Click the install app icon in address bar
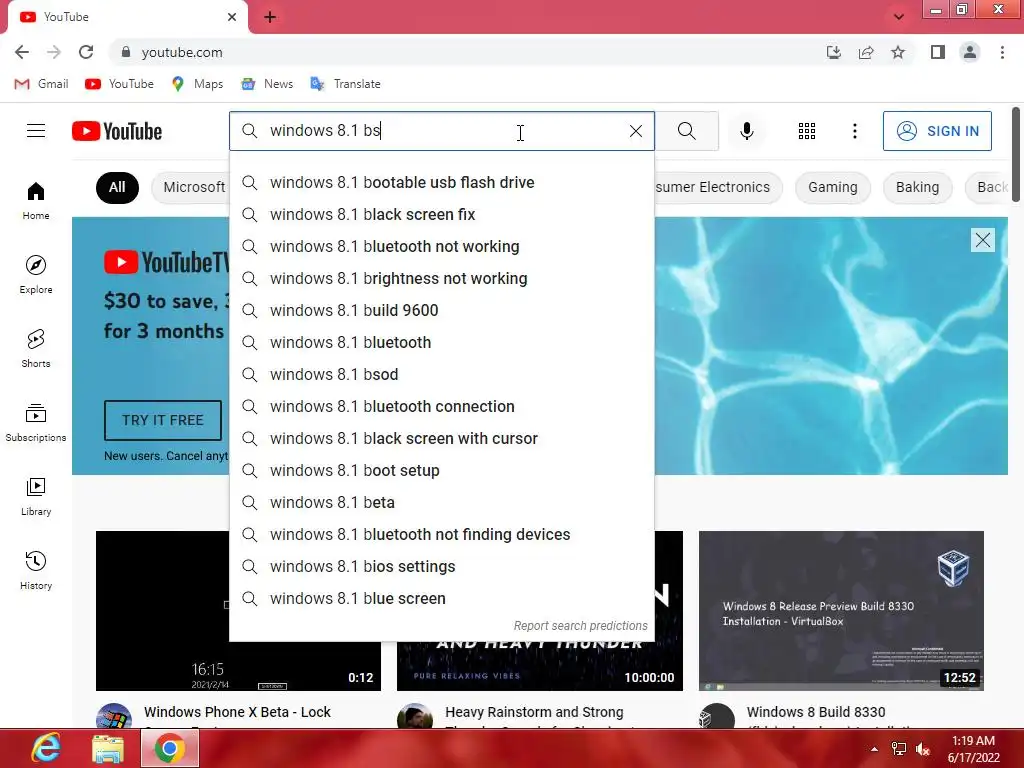This screenshot has height=768, width=1024. pos(833,52)
